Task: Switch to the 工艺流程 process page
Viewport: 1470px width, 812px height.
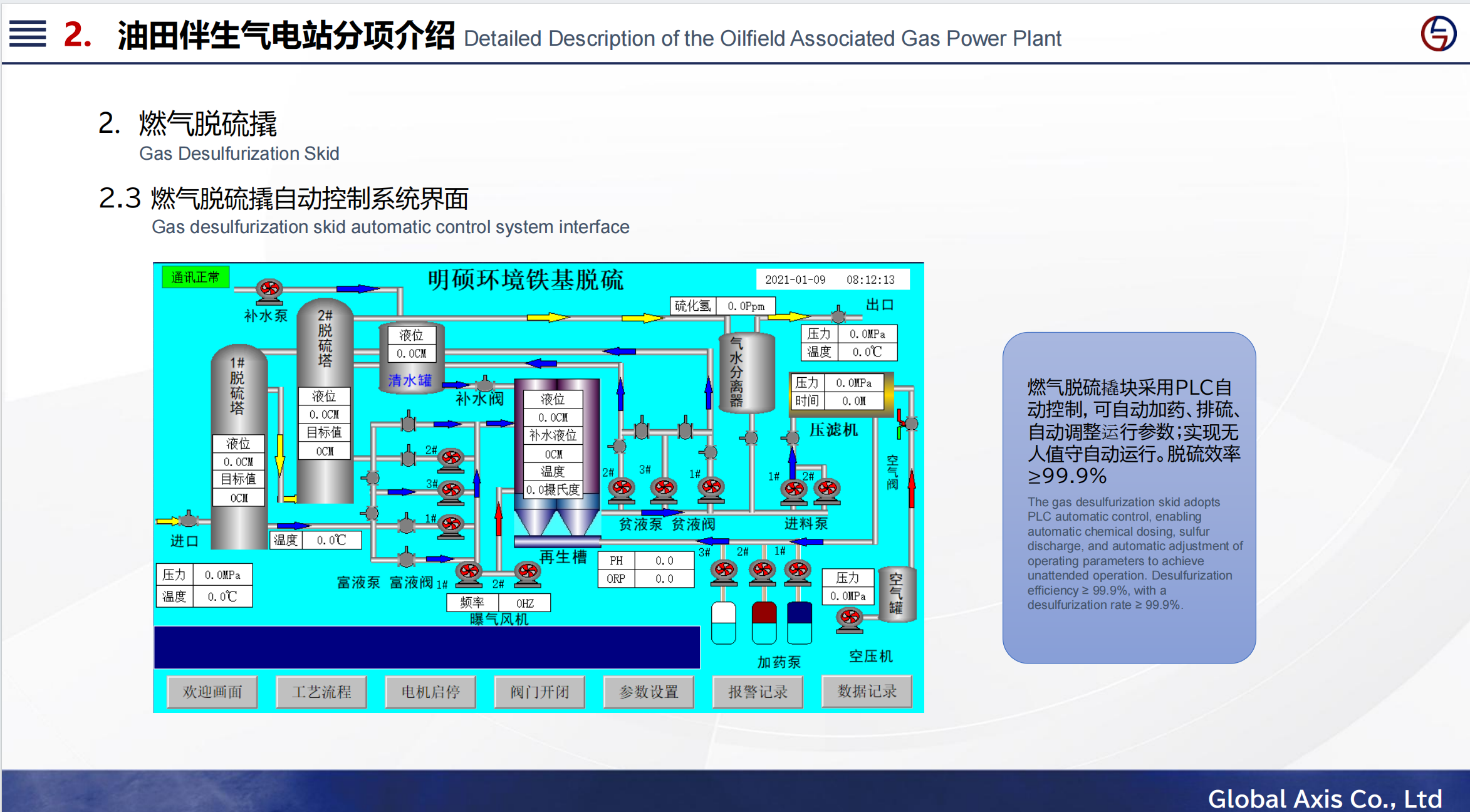Action: click(x=321, y=692)
